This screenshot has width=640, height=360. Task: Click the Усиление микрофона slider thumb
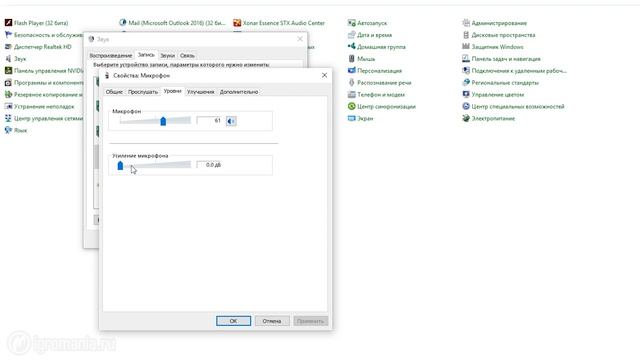(x=120, y=165)
